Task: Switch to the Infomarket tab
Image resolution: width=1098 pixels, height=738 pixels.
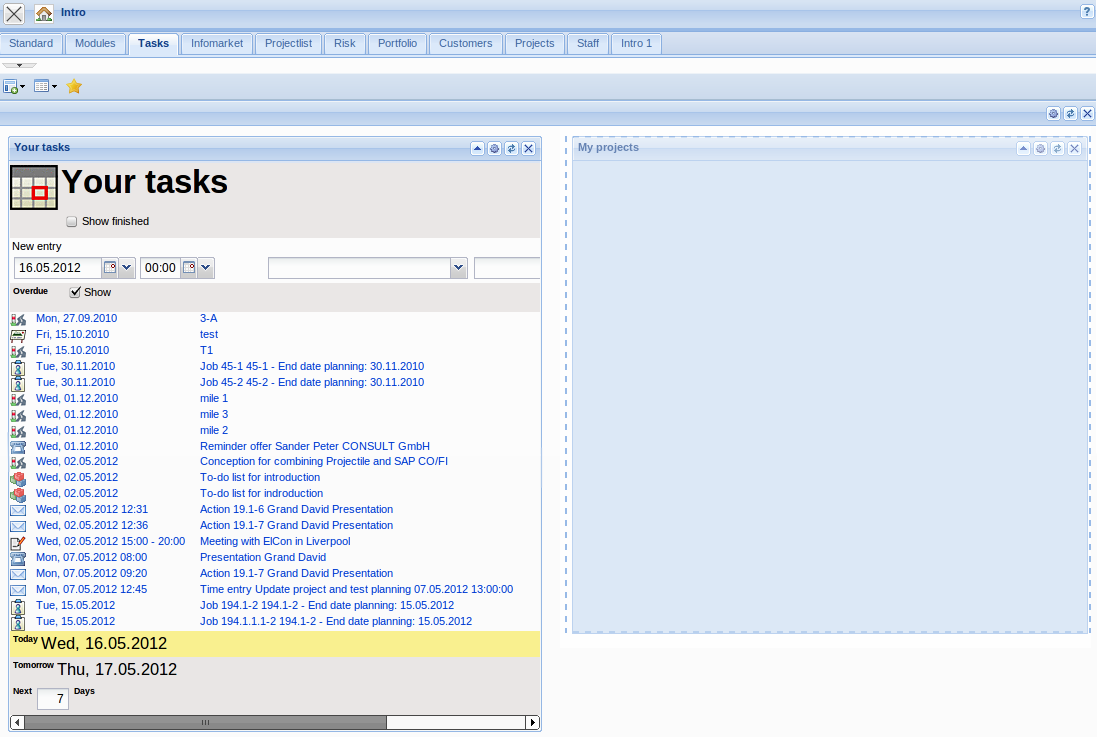Action: click(216, 43)
